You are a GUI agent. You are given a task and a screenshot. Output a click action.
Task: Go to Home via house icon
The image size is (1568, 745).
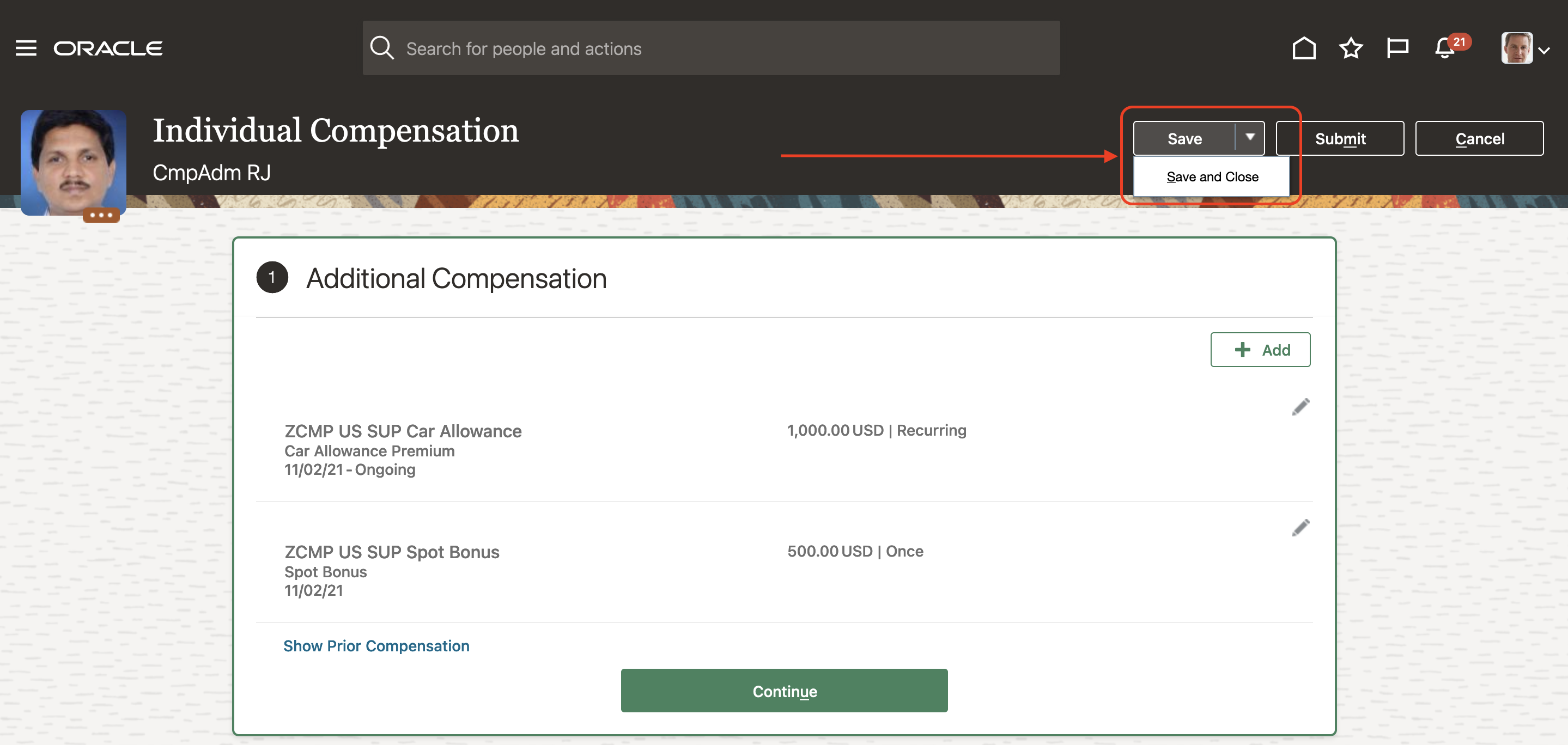point(1303,48)
